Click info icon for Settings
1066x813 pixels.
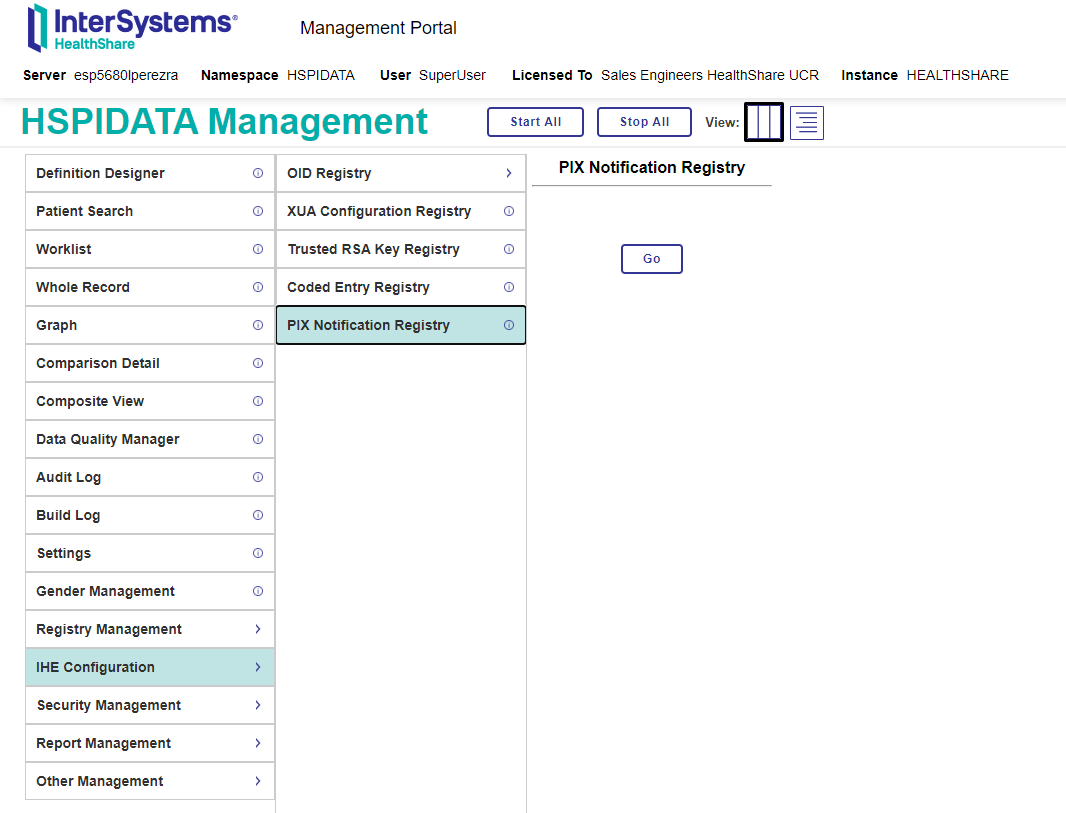tap(258, 554)
